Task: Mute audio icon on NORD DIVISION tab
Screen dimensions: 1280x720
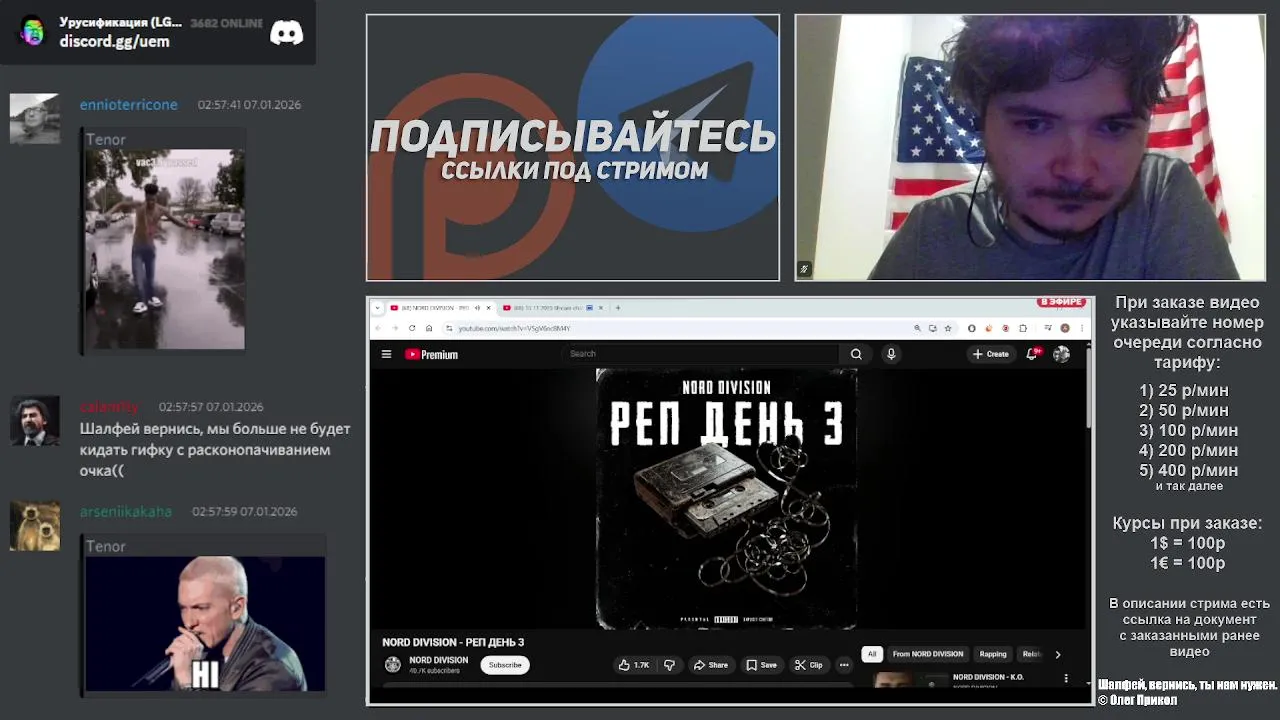Action: point(477,308)
